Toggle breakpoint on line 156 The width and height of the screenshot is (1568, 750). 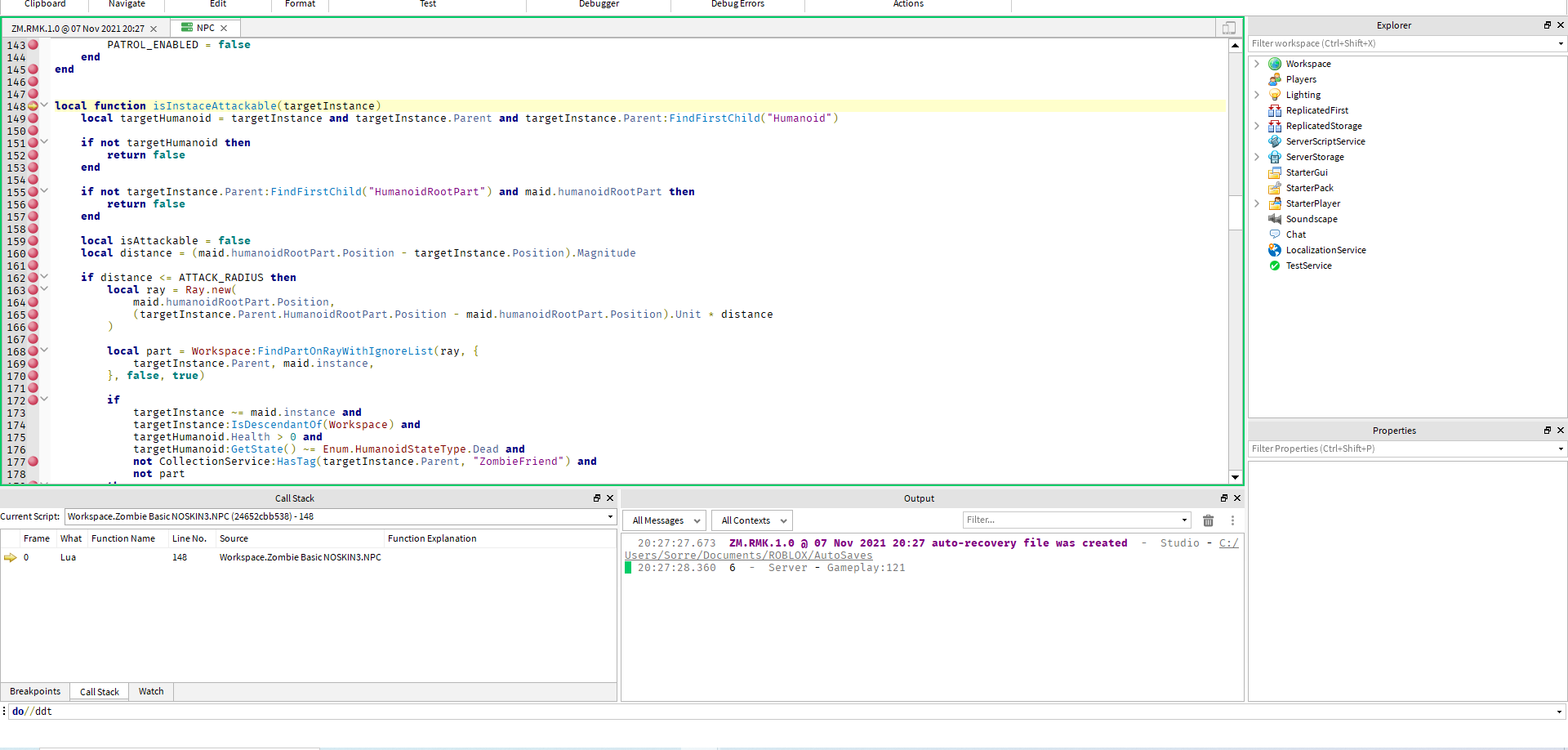(33, 204)
